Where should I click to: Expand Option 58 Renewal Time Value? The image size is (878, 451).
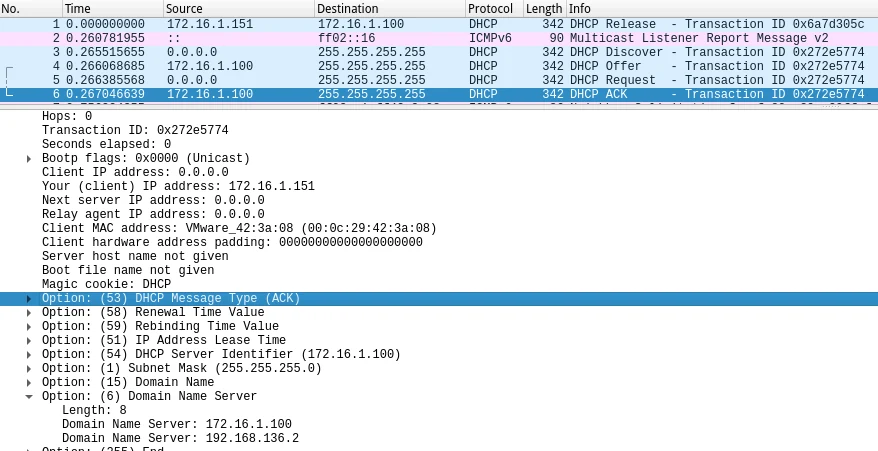point(29,313)
